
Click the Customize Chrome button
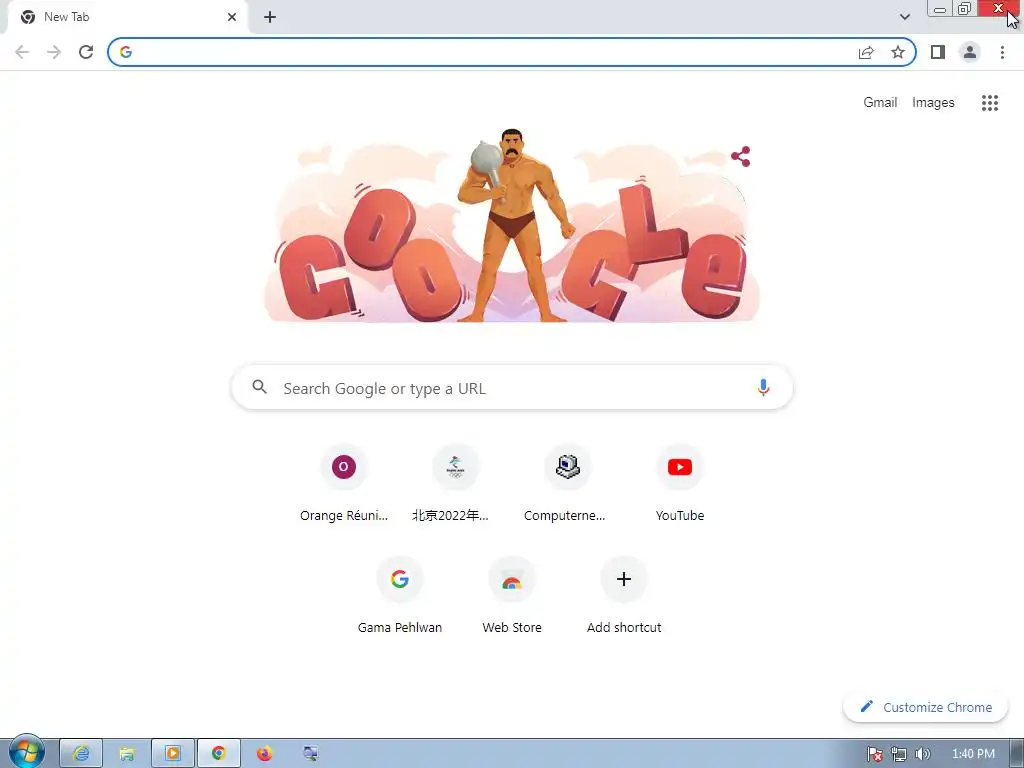[x=925, y=707]
